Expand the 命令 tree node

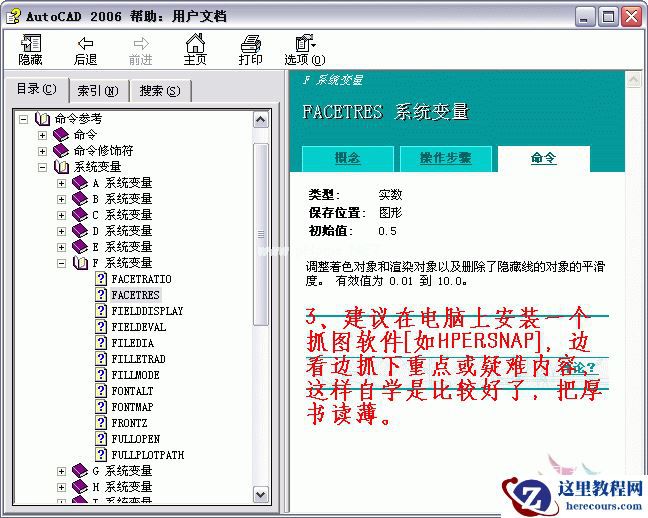click(x=42, y=135)
